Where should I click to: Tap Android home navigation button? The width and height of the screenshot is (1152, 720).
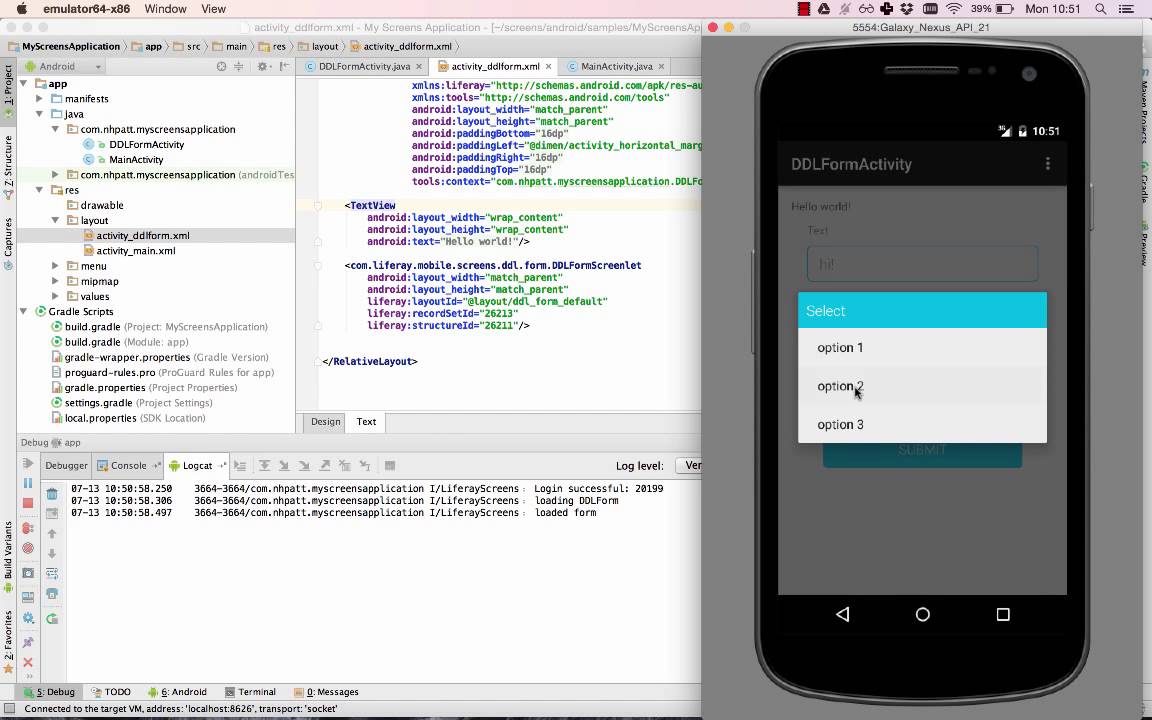pos(923,614)
